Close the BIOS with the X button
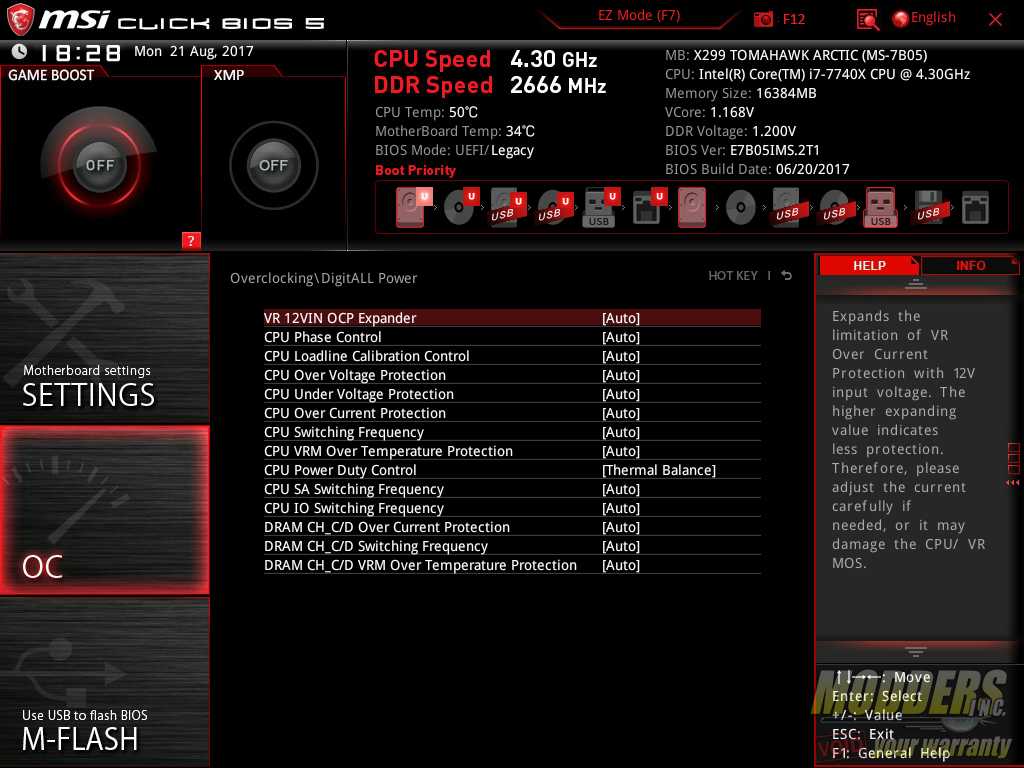The height and width of the screenshot is (768, 1024). click(x=995, y=20)
